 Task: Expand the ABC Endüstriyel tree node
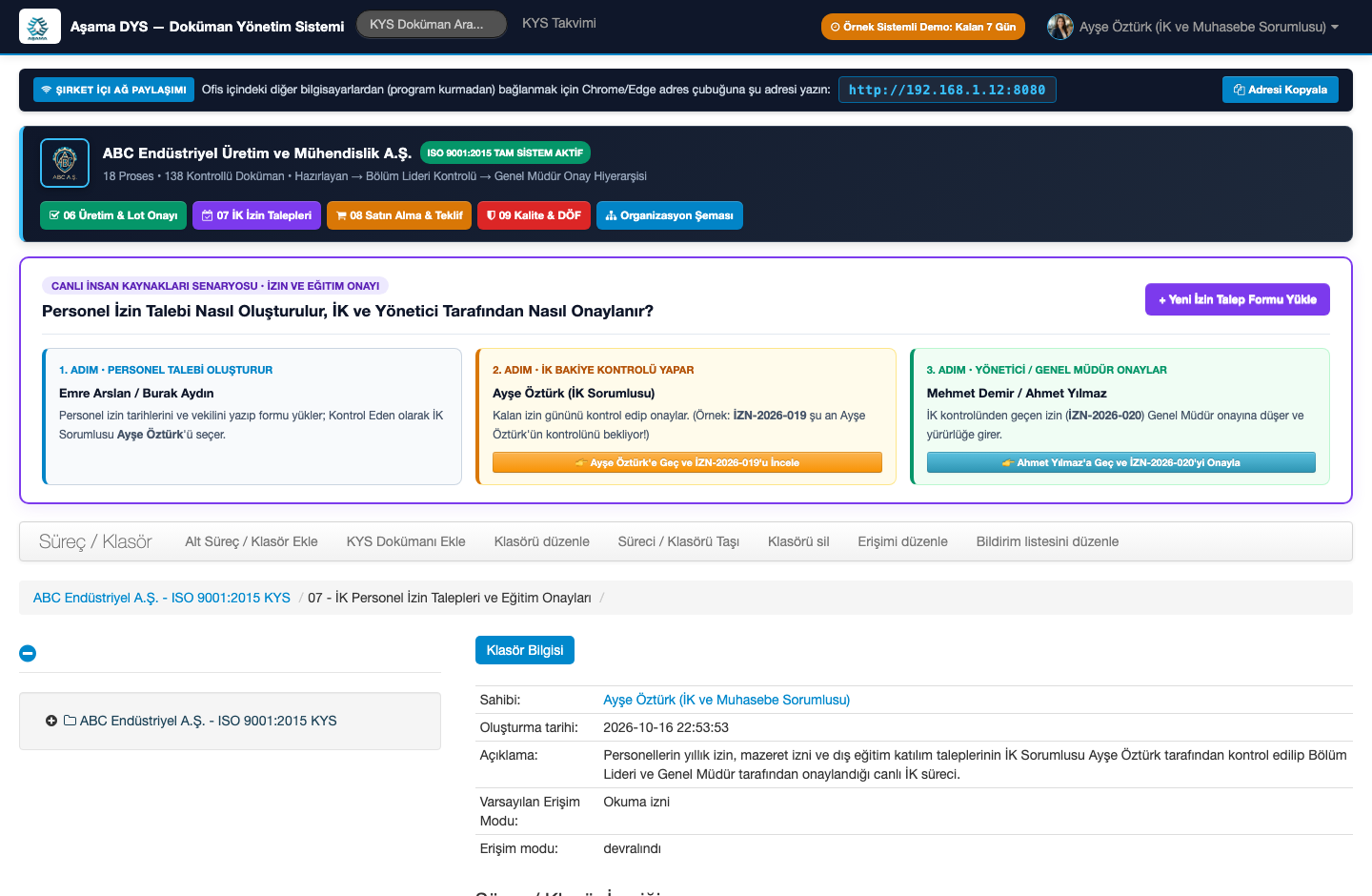click(51, 721)
